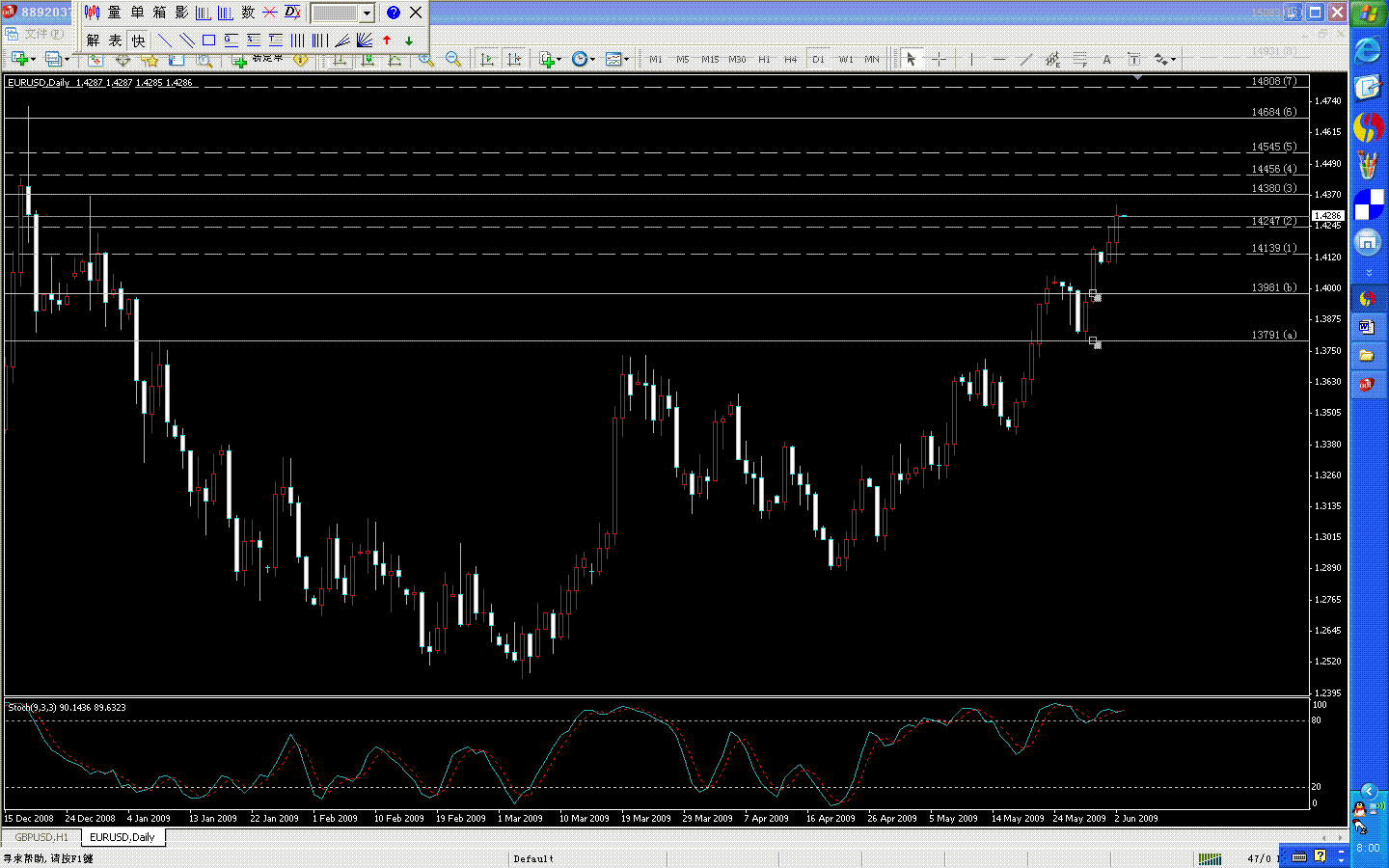This screenshot has width=1389, height=868.
Task: Switch to H4 timeframe
Action: click(x=791, y=60)
